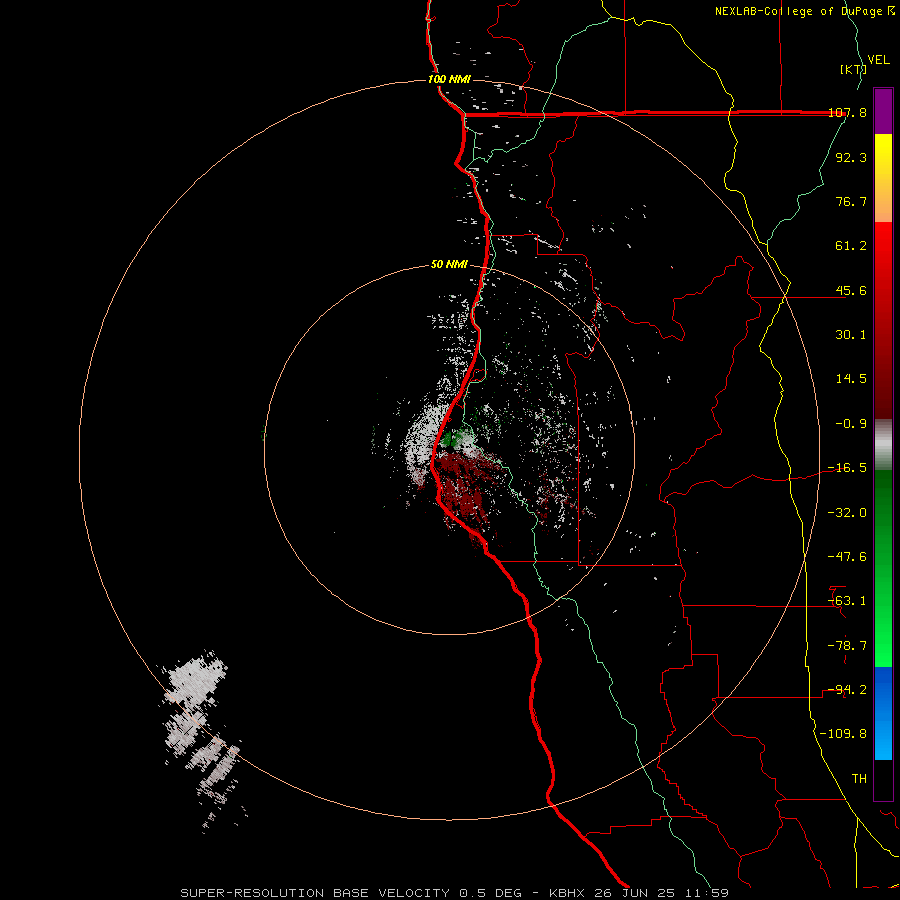Click the 14.5 velocity scale value
900x900 pixels.
(851, 379)
